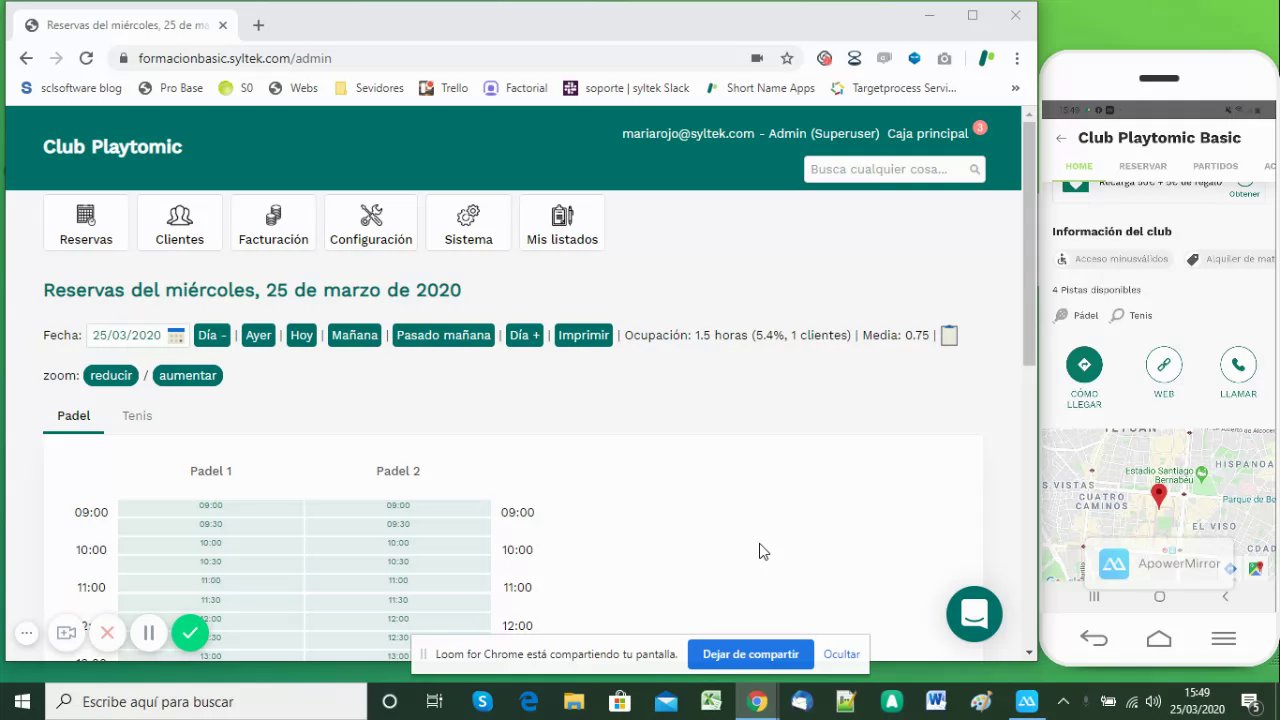Tap the Web link icon in phone app
This screenshot has width=1280, height=720.
[x=1164, y=365]
